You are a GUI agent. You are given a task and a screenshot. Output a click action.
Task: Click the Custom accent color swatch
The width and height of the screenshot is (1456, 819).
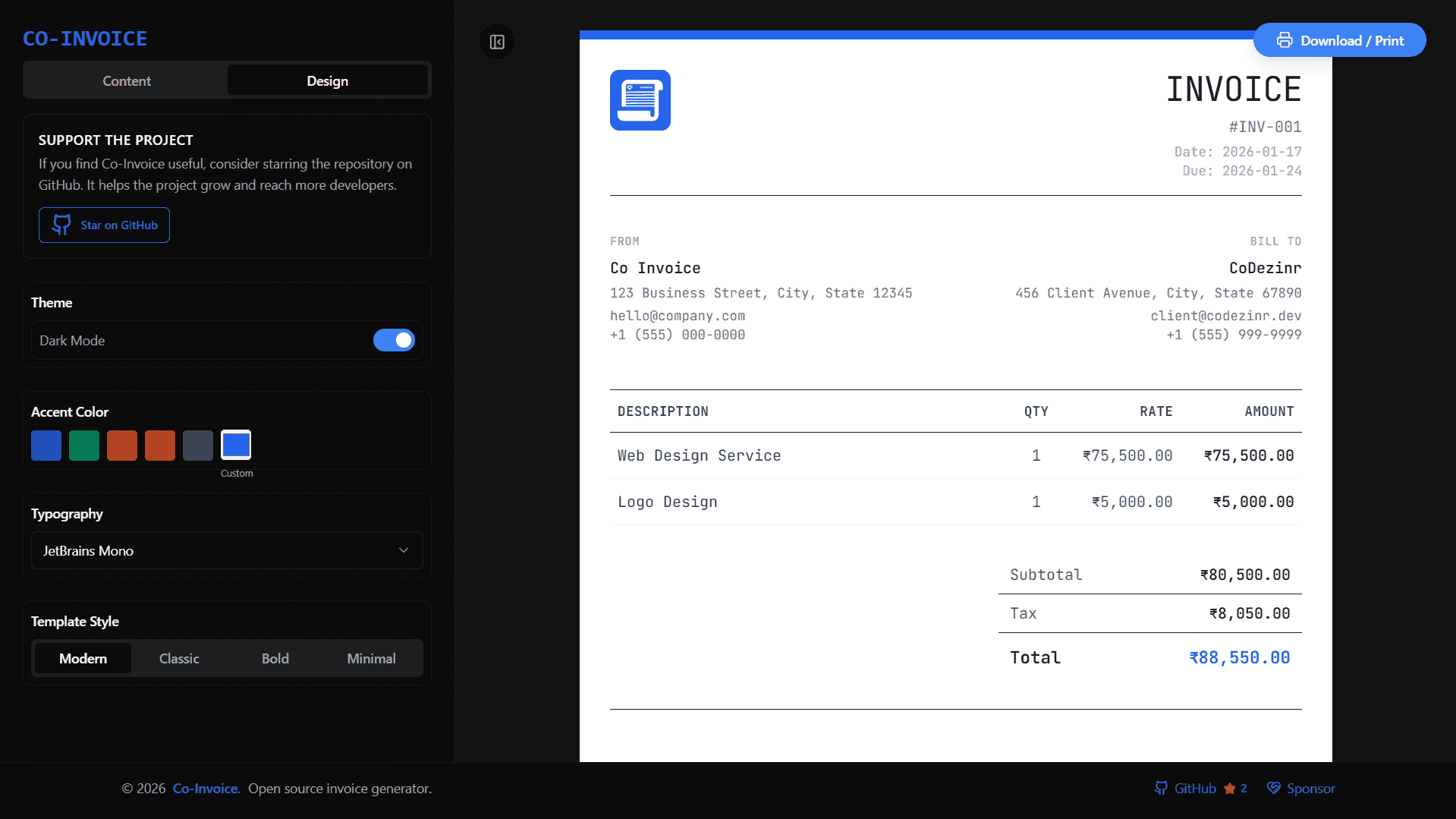pos(236,446)
